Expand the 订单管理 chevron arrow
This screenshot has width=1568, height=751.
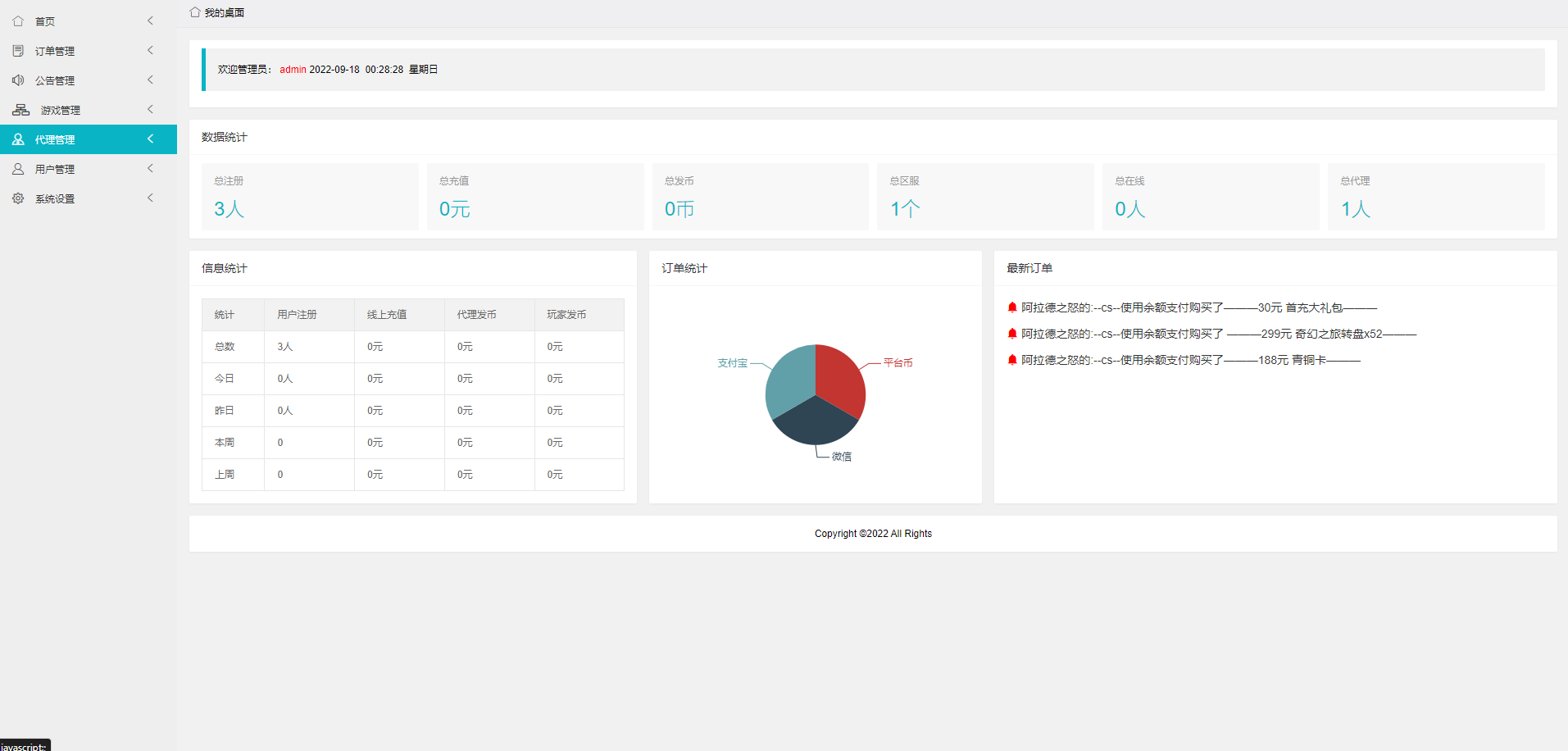click(x=150, y=51)
